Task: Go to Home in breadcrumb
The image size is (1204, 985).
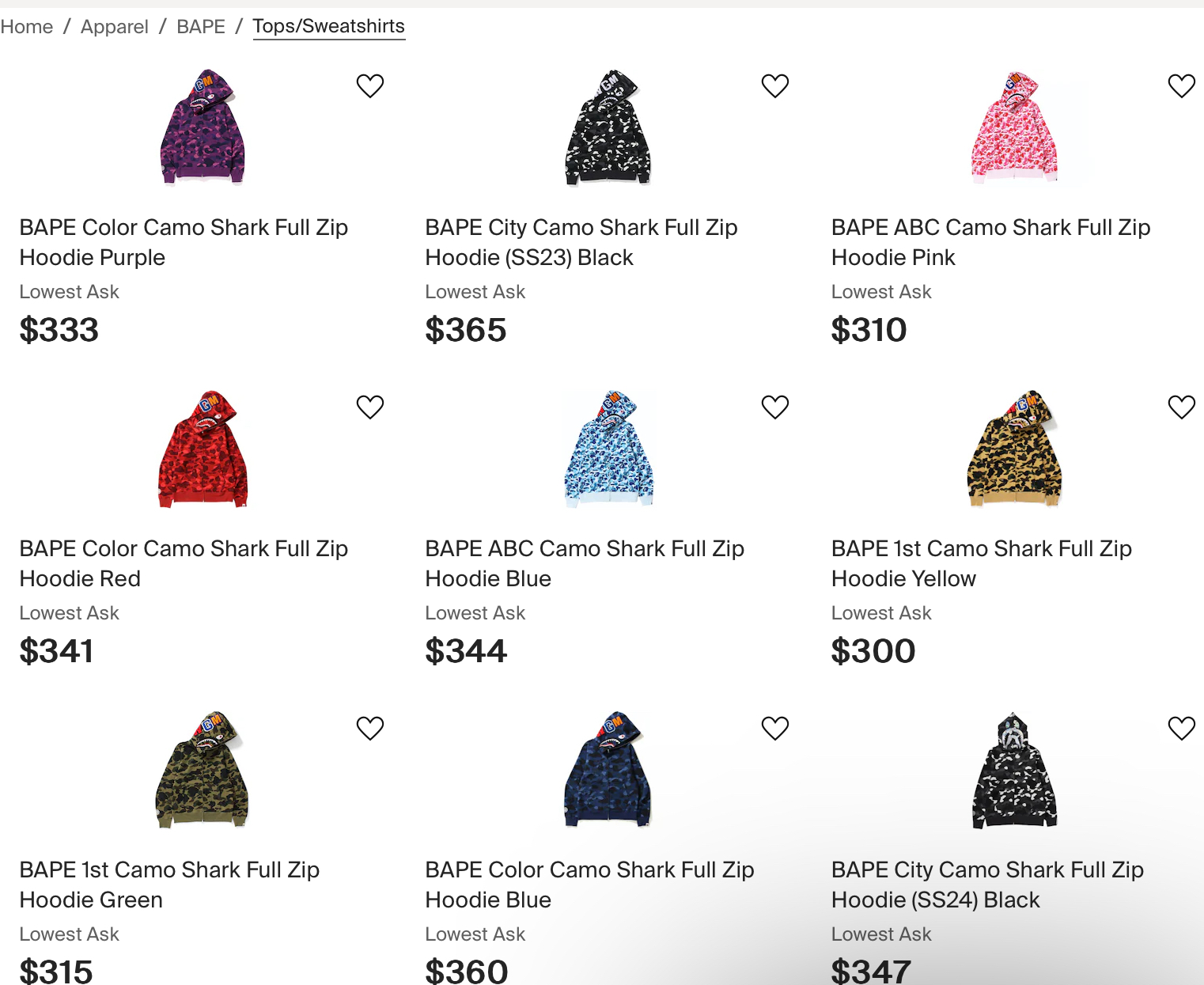Action: (x=27, y=27)
